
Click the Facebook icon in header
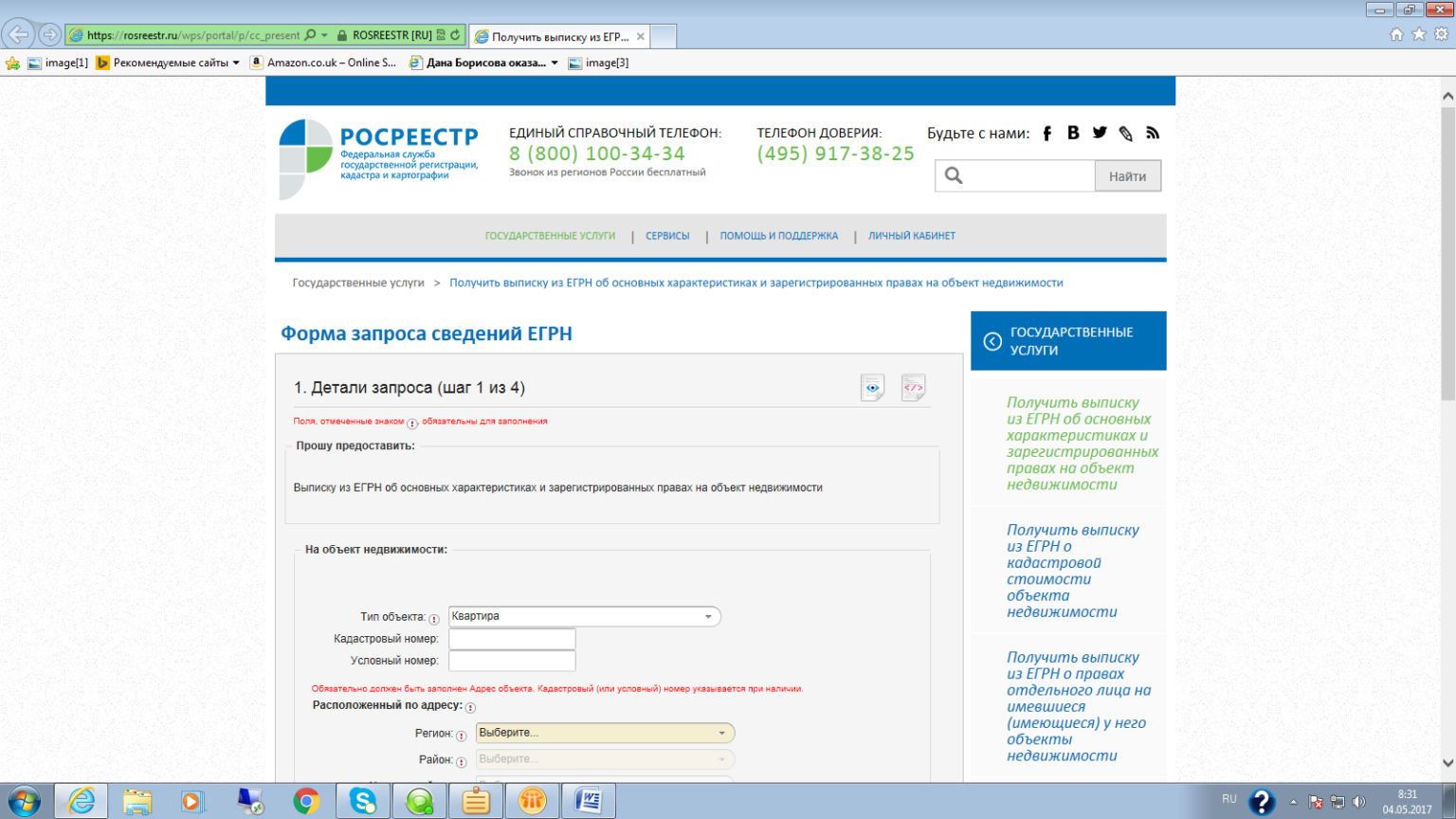[1047, 134]
